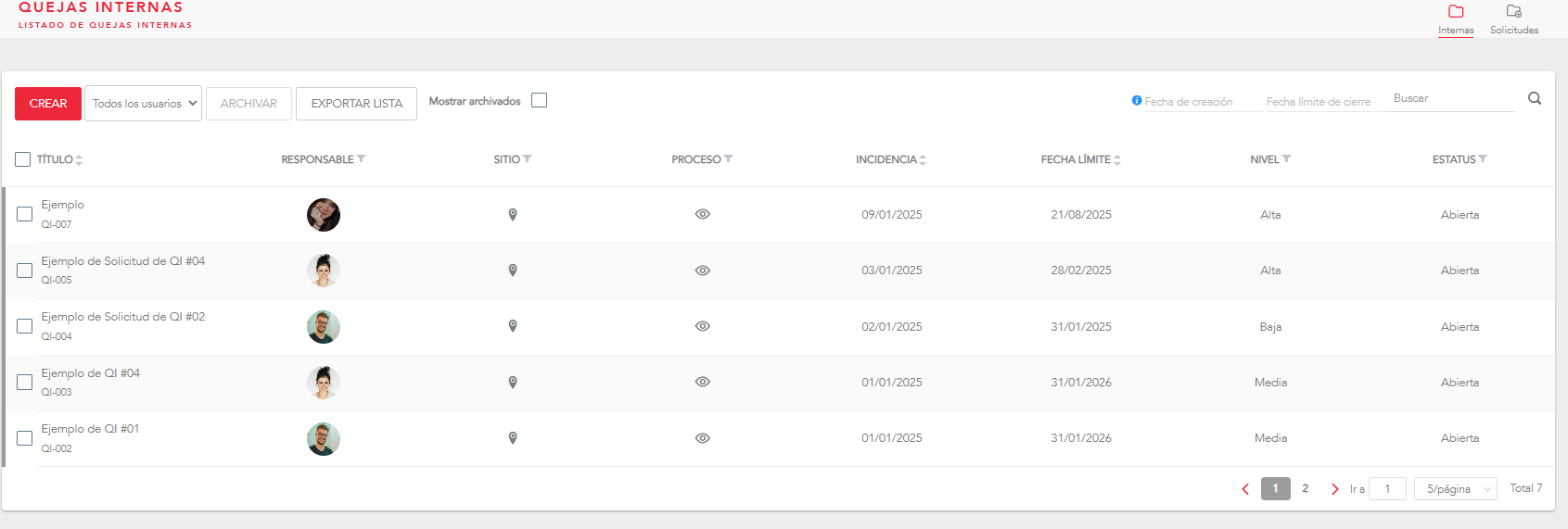View process eye icon for QI-005

point(703,271)
